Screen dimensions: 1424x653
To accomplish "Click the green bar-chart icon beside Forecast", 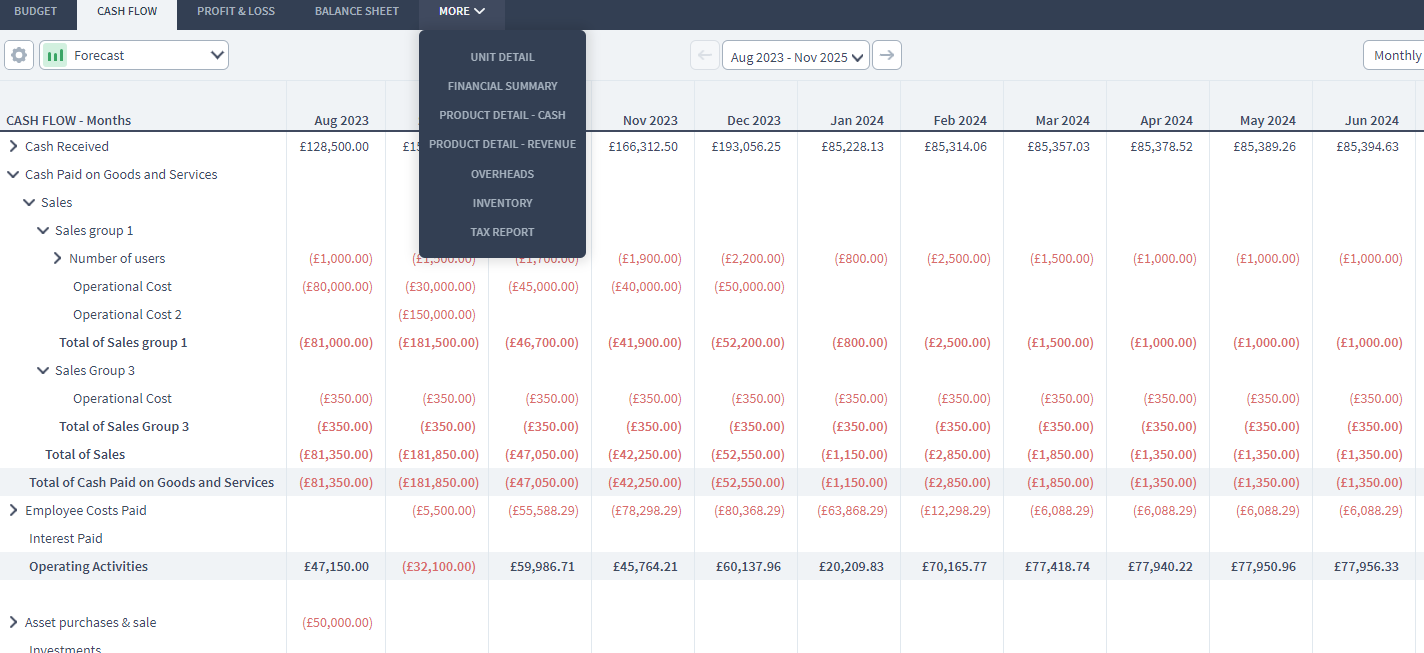I will (56, 55).
